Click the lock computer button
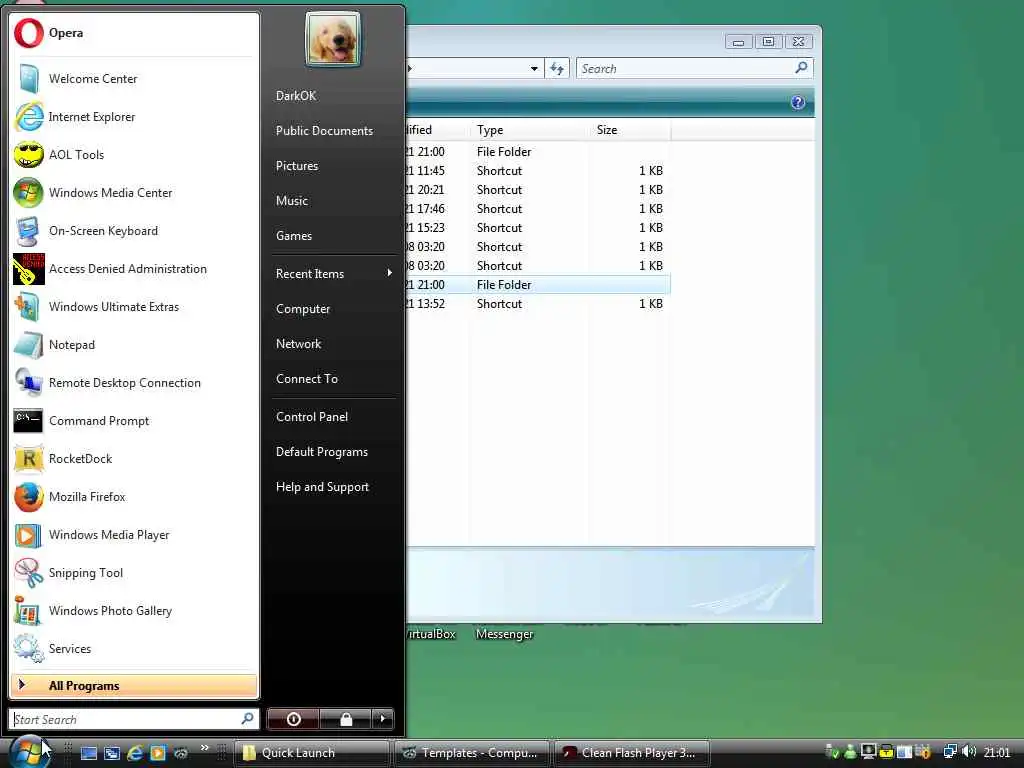Image resolution: width=1024 pixels, height=768 pixels. (x=345, y=719)
